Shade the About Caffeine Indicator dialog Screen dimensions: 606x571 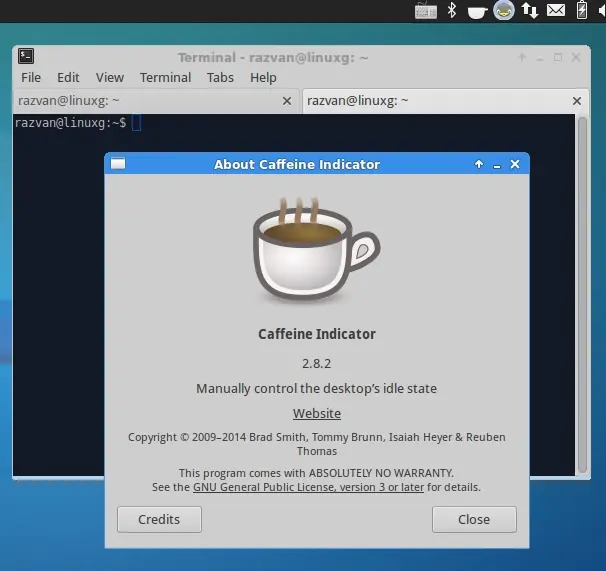[478, 164]
